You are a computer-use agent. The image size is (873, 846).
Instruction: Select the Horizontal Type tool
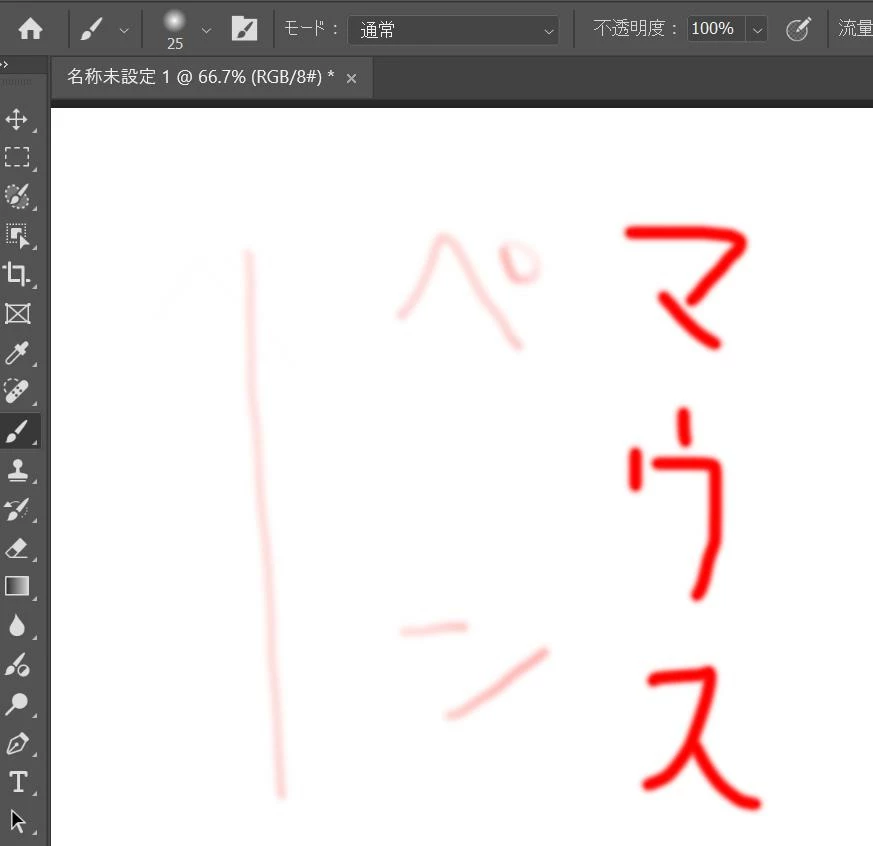(x=18, y=782)
